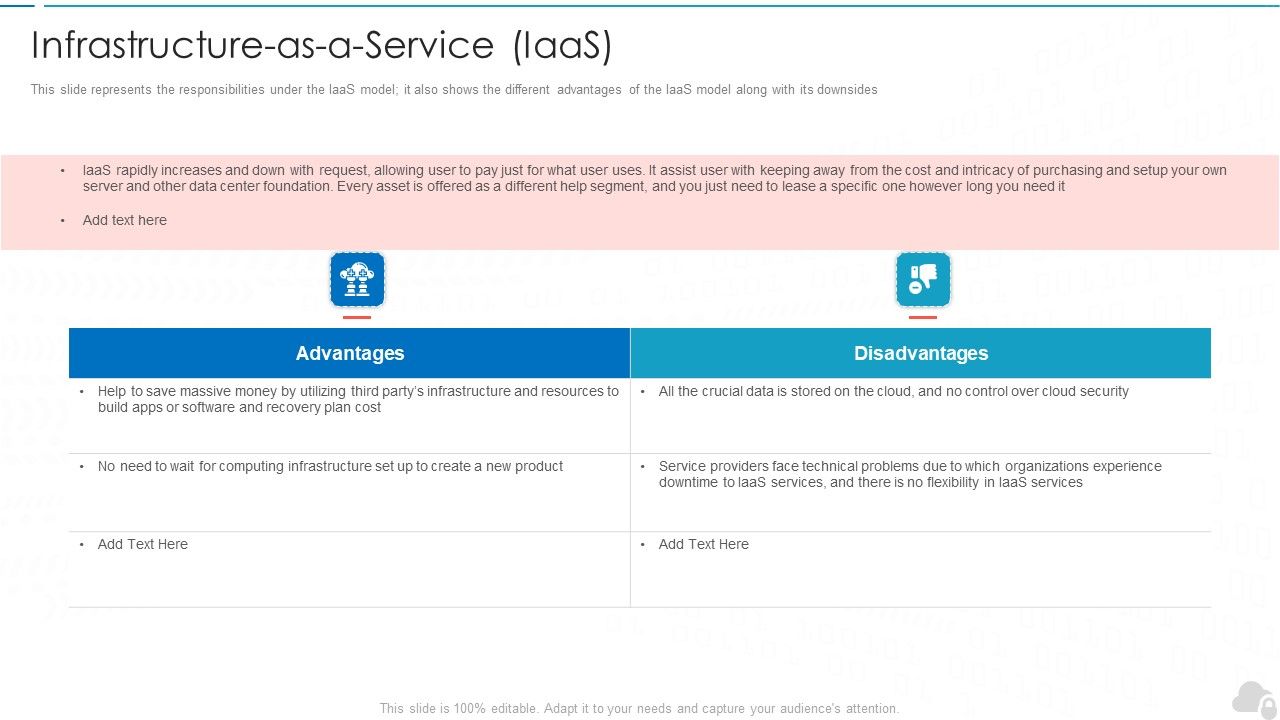Click the advantages robot icon
The height and width of the screenshot is (720, 1280).
point(357,279)
